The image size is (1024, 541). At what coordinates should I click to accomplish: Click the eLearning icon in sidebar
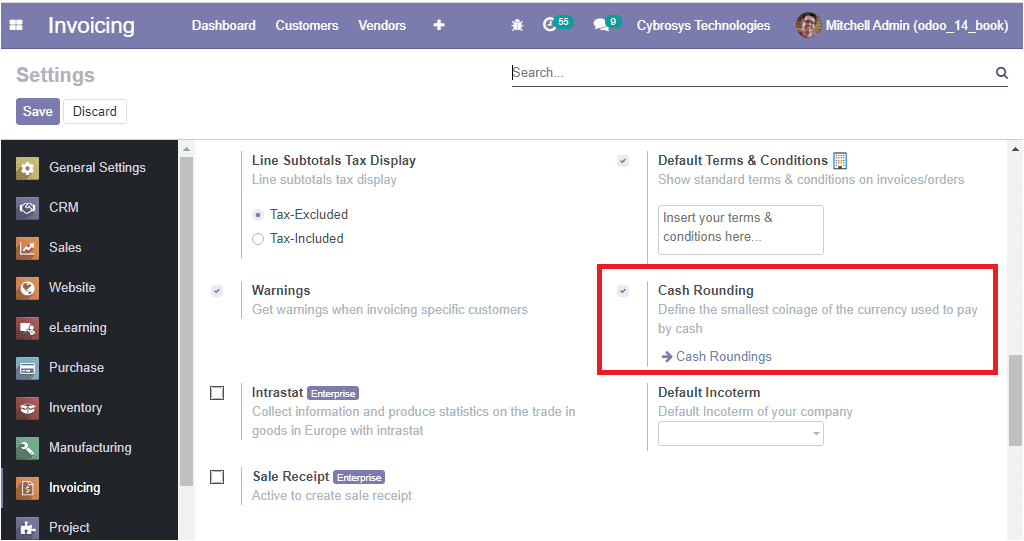coord(27,328)
